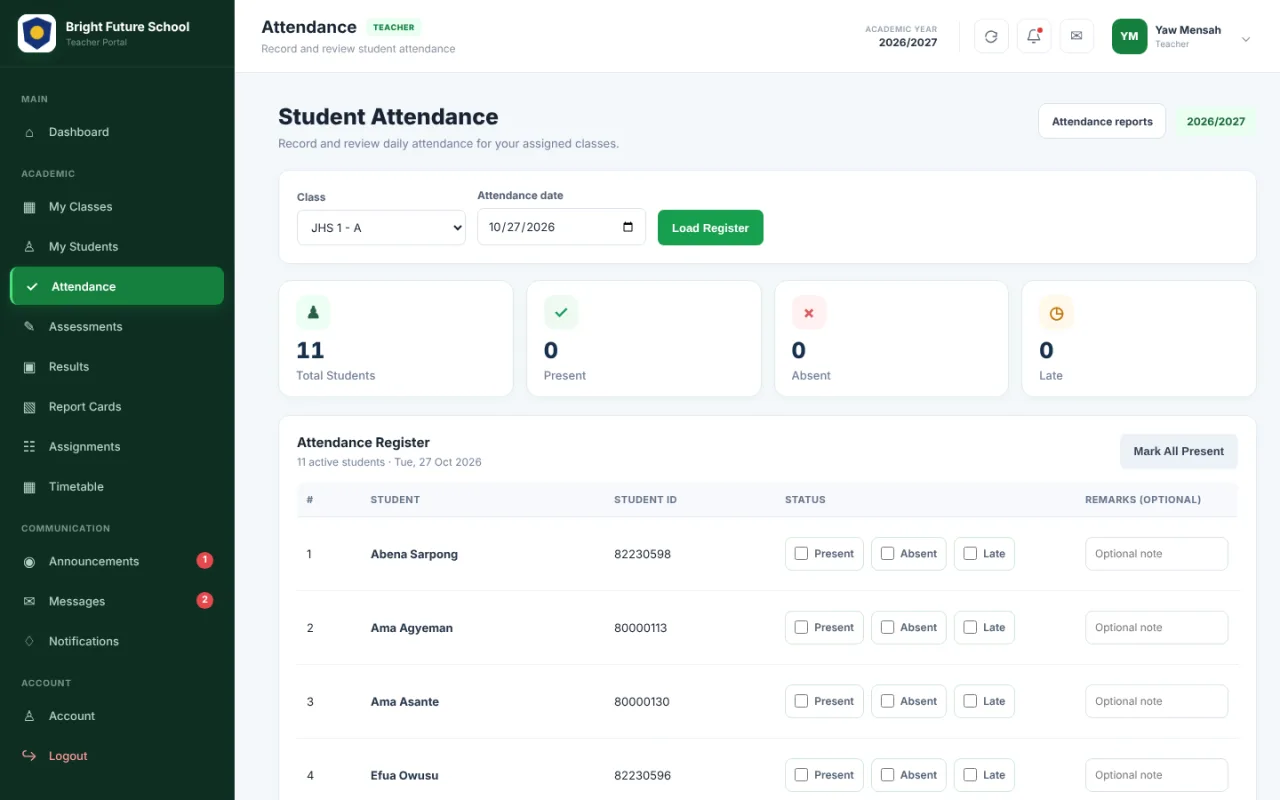The height and width of the screenshot is (800, 1280).
Task: Open Announcements in the sidebar
Action: [x=117, y=562]
